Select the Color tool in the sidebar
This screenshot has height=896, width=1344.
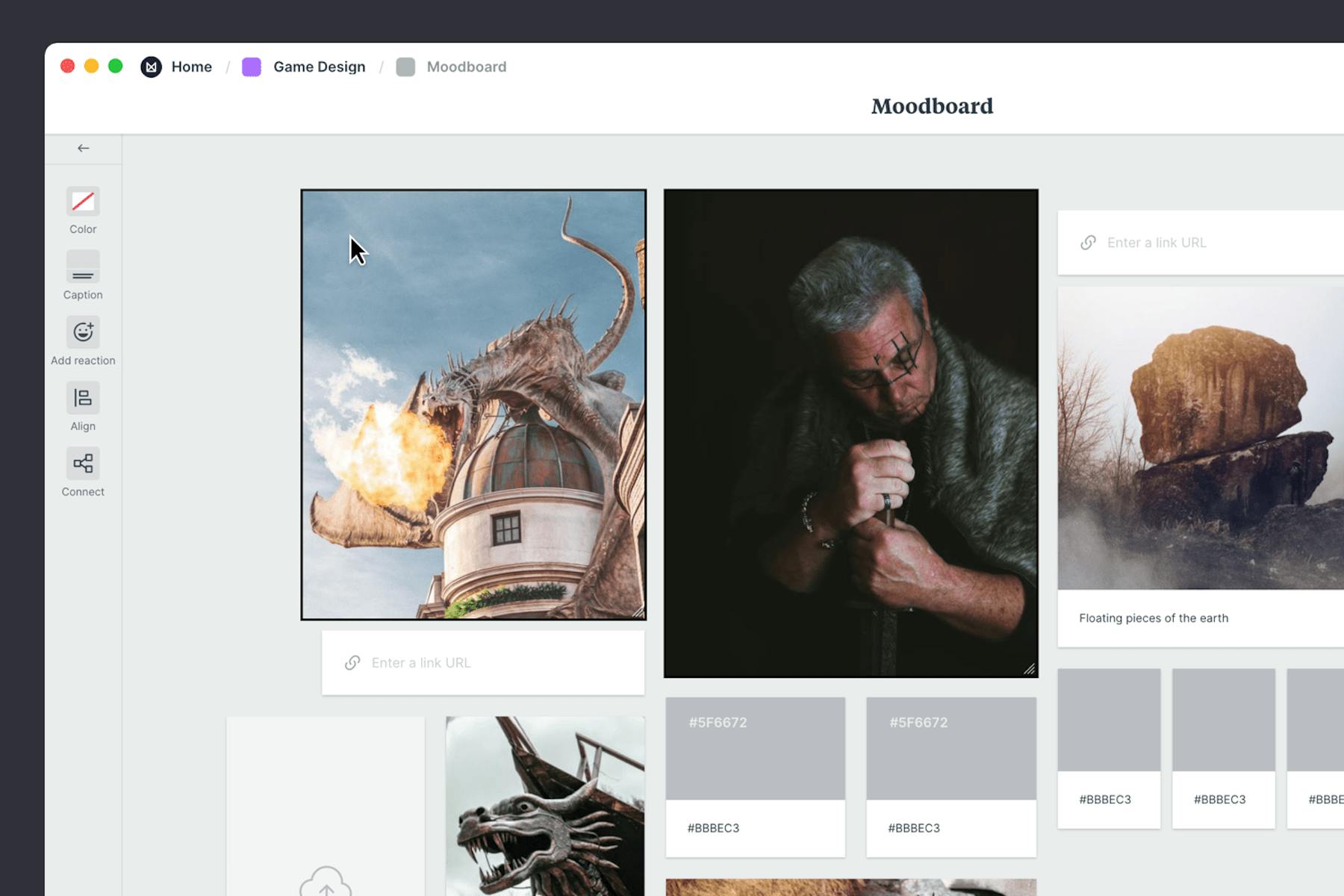coord(83,202)
